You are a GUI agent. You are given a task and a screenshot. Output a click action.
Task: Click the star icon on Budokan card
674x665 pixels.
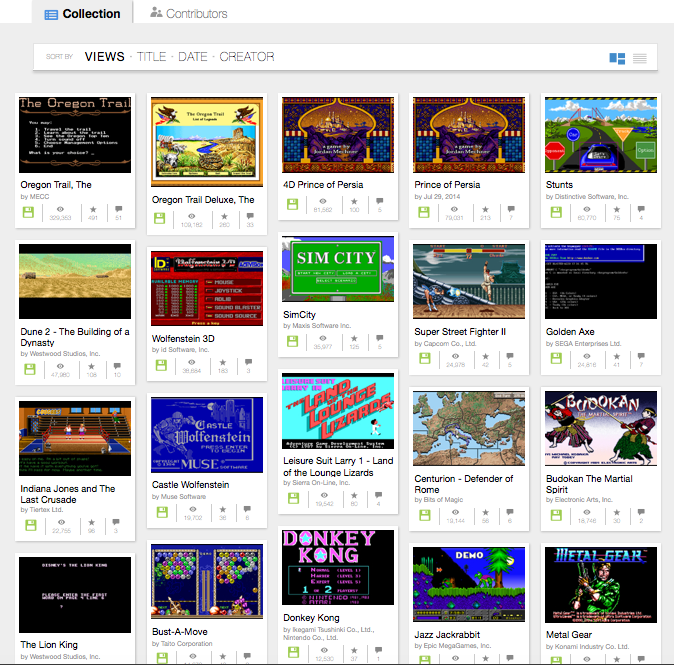coord(617,512)
